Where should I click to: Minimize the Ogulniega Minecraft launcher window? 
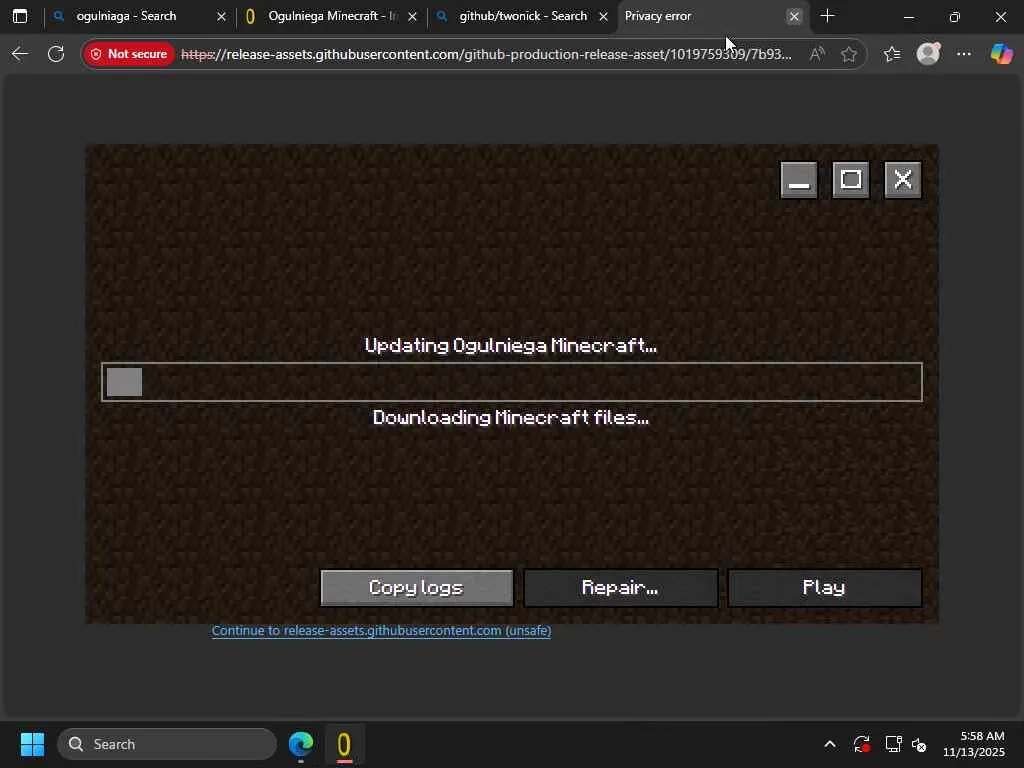[x=799, y=180]
